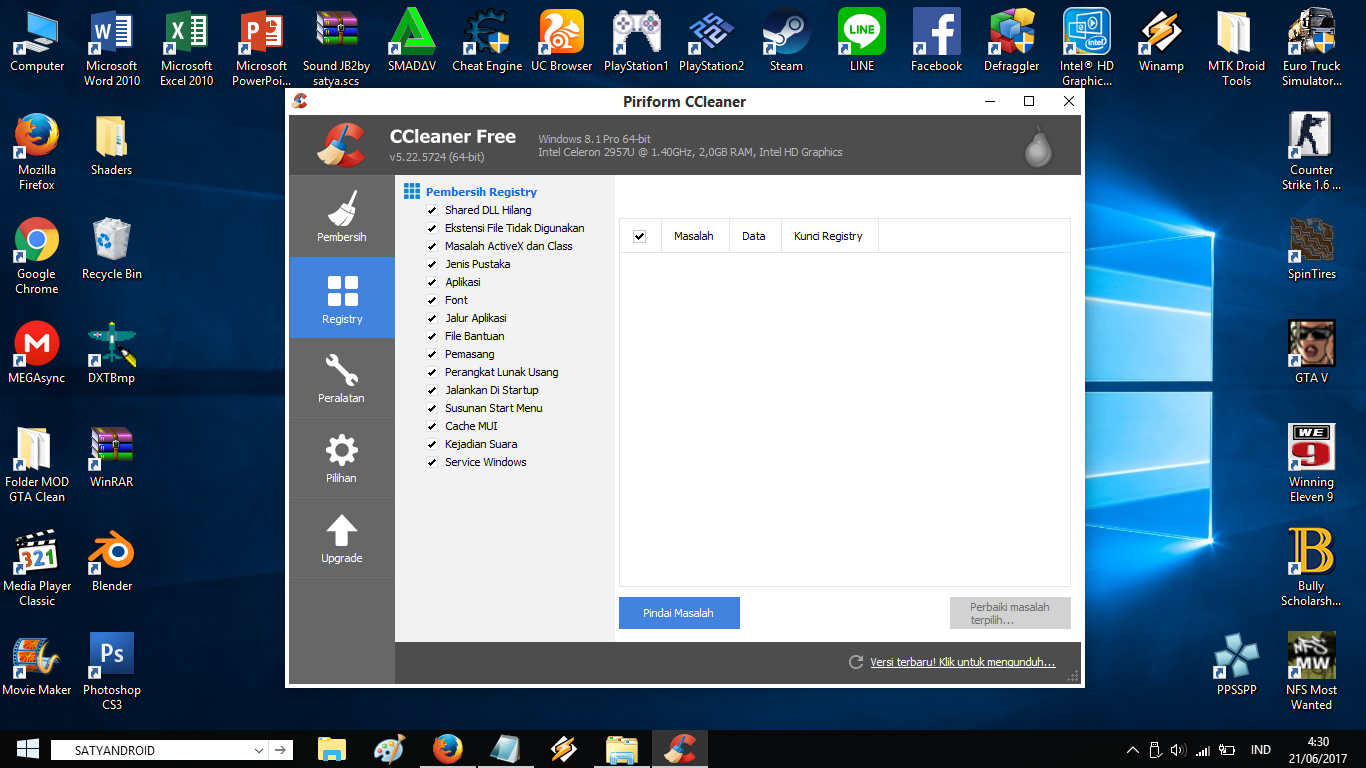Select the Facebook desktop icon
Image resolution: width=1366 pixels, height=768 pixels.
point(937,42)
